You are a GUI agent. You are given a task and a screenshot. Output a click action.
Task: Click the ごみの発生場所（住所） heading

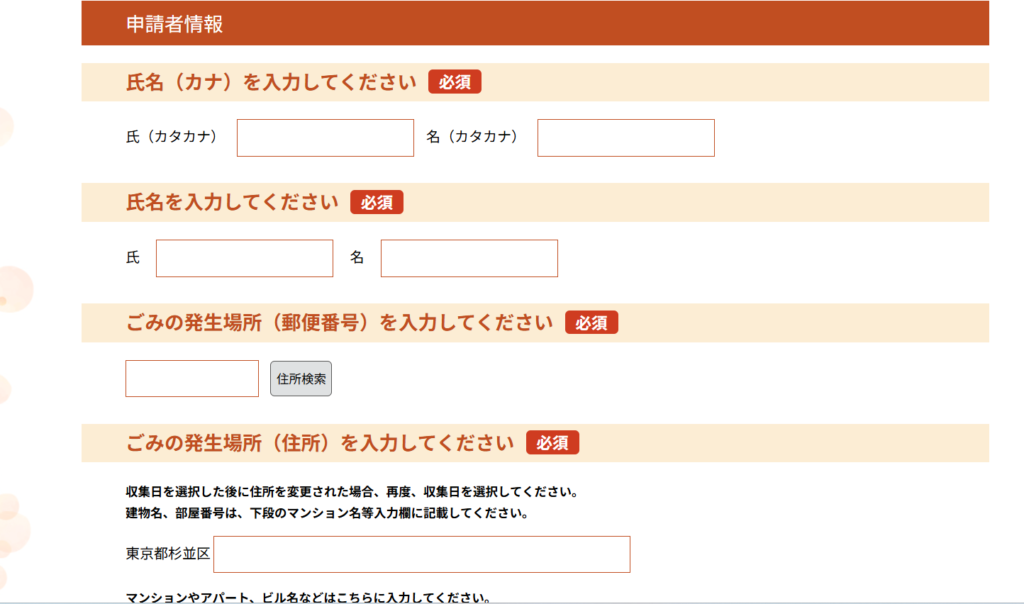[x=320, y=443]
